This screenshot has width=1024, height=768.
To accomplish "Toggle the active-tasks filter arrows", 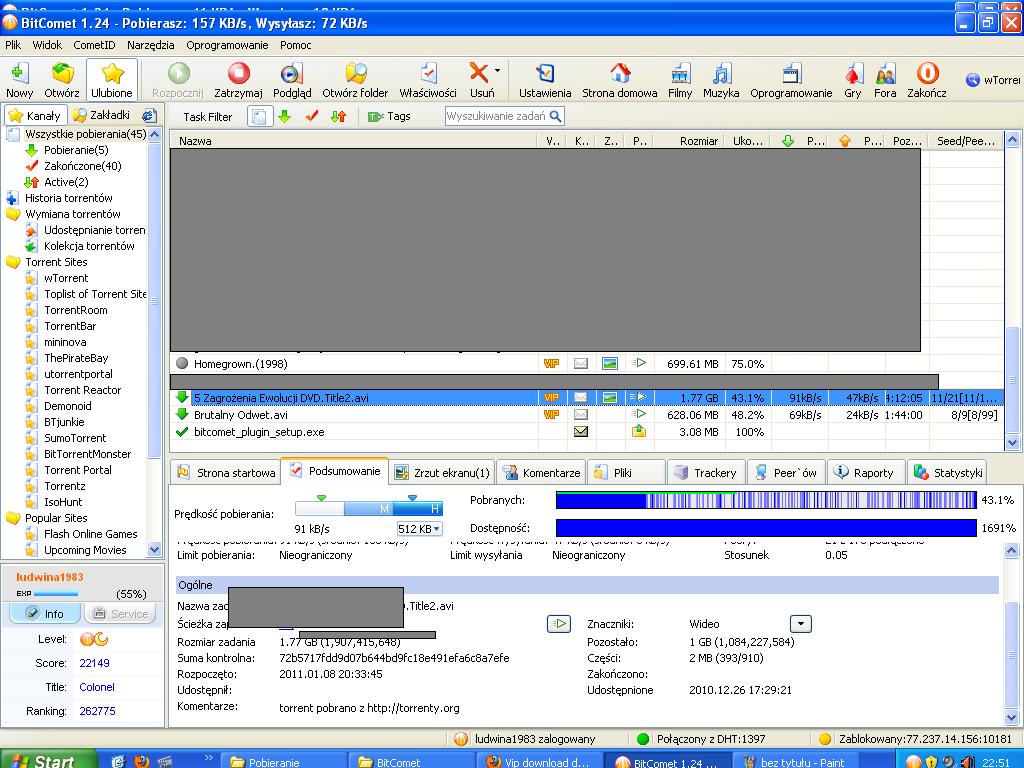I will [338, 116].
